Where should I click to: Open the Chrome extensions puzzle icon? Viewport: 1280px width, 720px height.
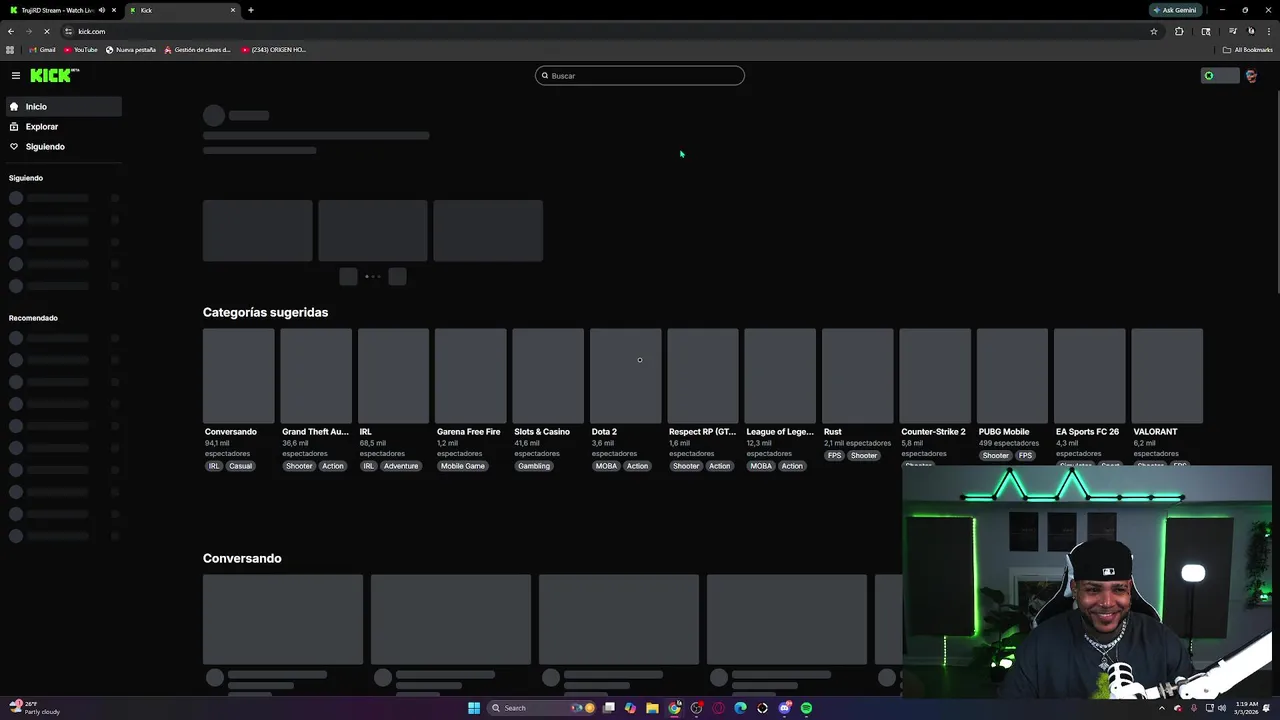pos(1179,31)
